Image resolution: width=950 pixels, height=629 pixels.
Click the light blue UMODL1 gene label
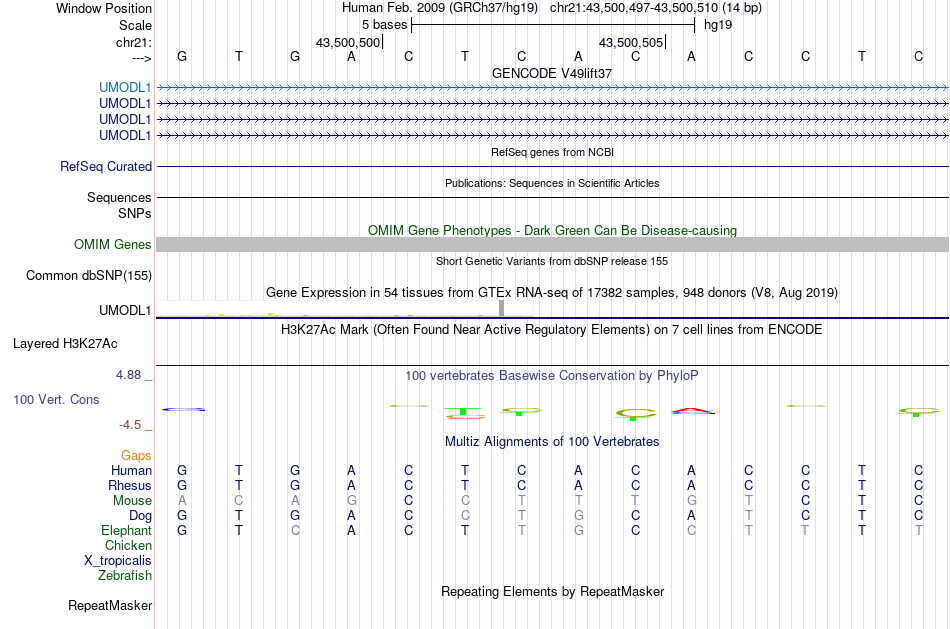(x=125, y=87)
